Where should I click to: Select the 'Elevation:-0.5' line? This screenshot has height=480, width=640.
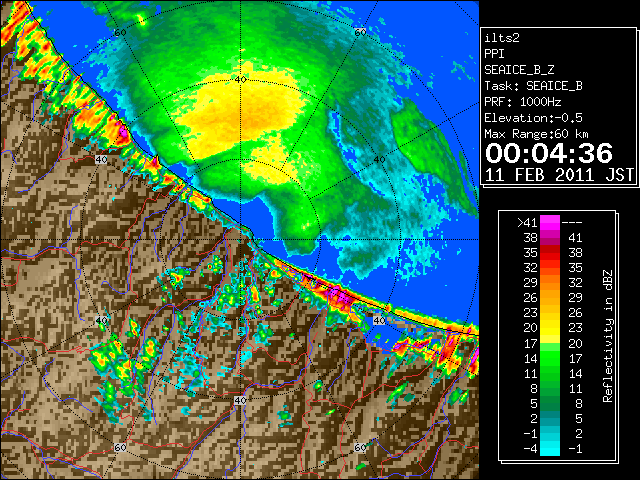pyautogui.click(x=533, y=118)
